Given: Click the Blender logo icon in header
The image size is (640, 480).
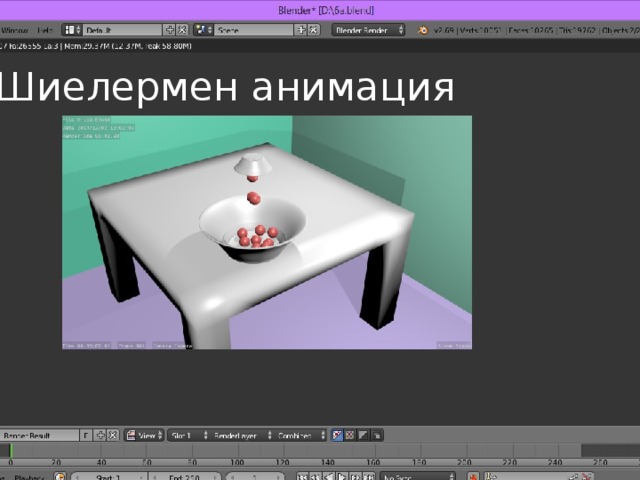Looking at the screenshot, I should coord(423,30).
